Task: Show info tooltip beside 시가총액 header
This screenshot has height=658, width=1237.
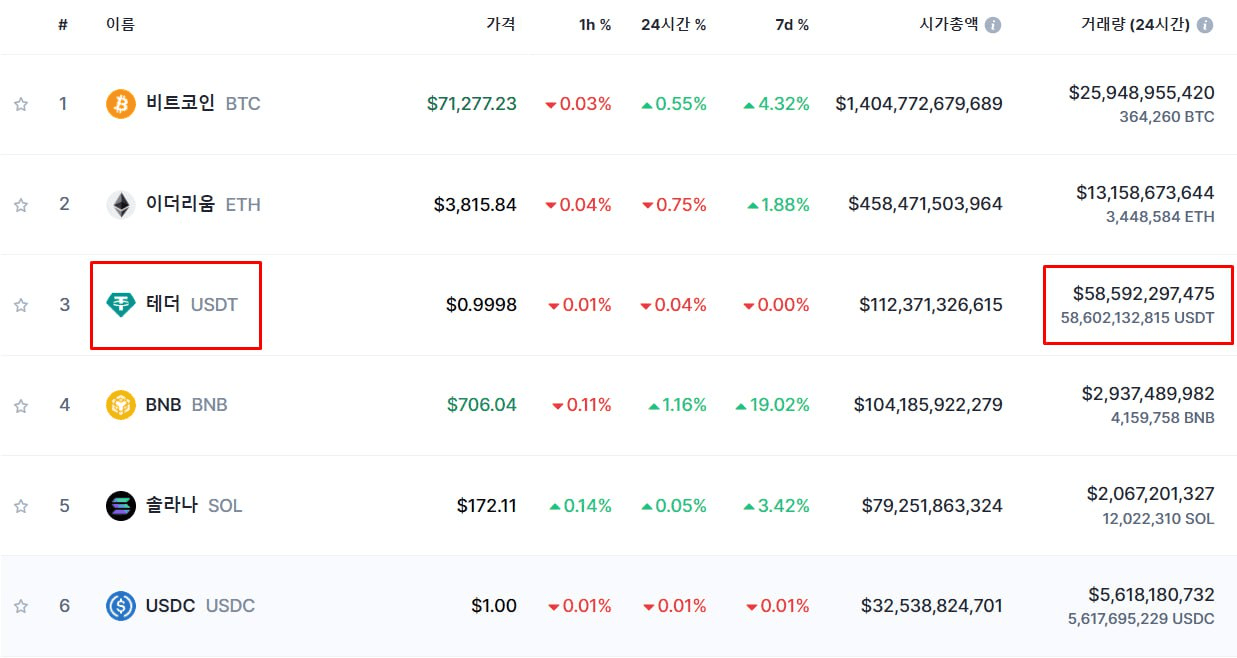Action: click(x=993, y=25)
